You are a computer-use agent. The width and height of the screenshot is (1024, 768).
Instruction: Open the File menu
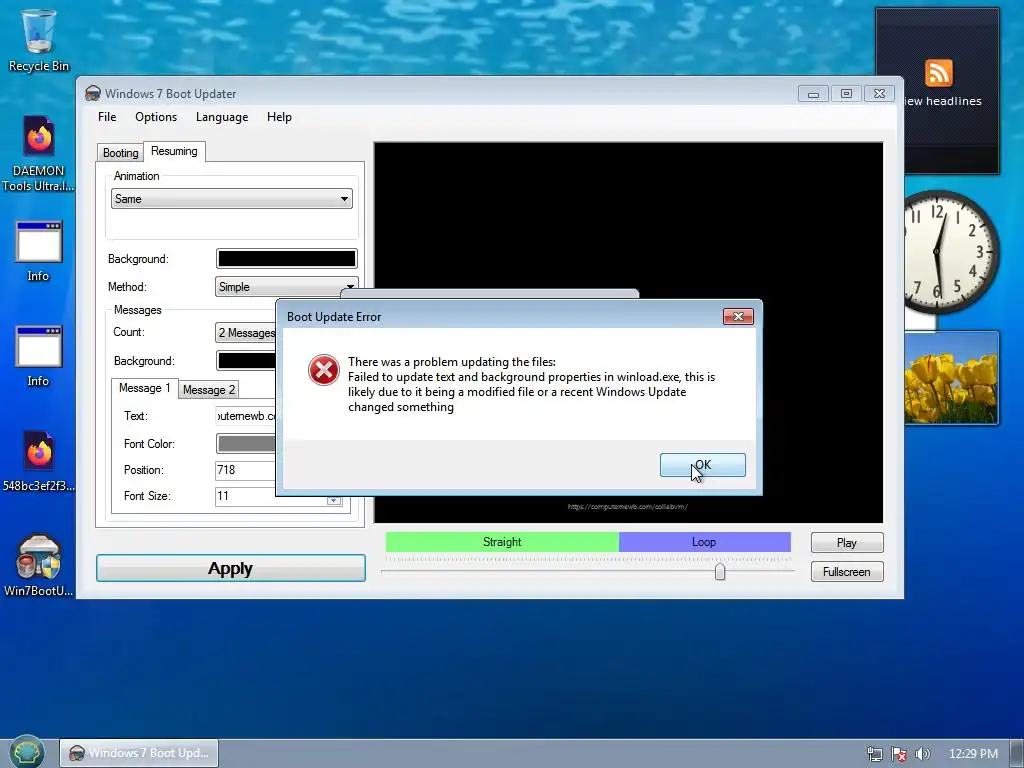coord(107,117)
